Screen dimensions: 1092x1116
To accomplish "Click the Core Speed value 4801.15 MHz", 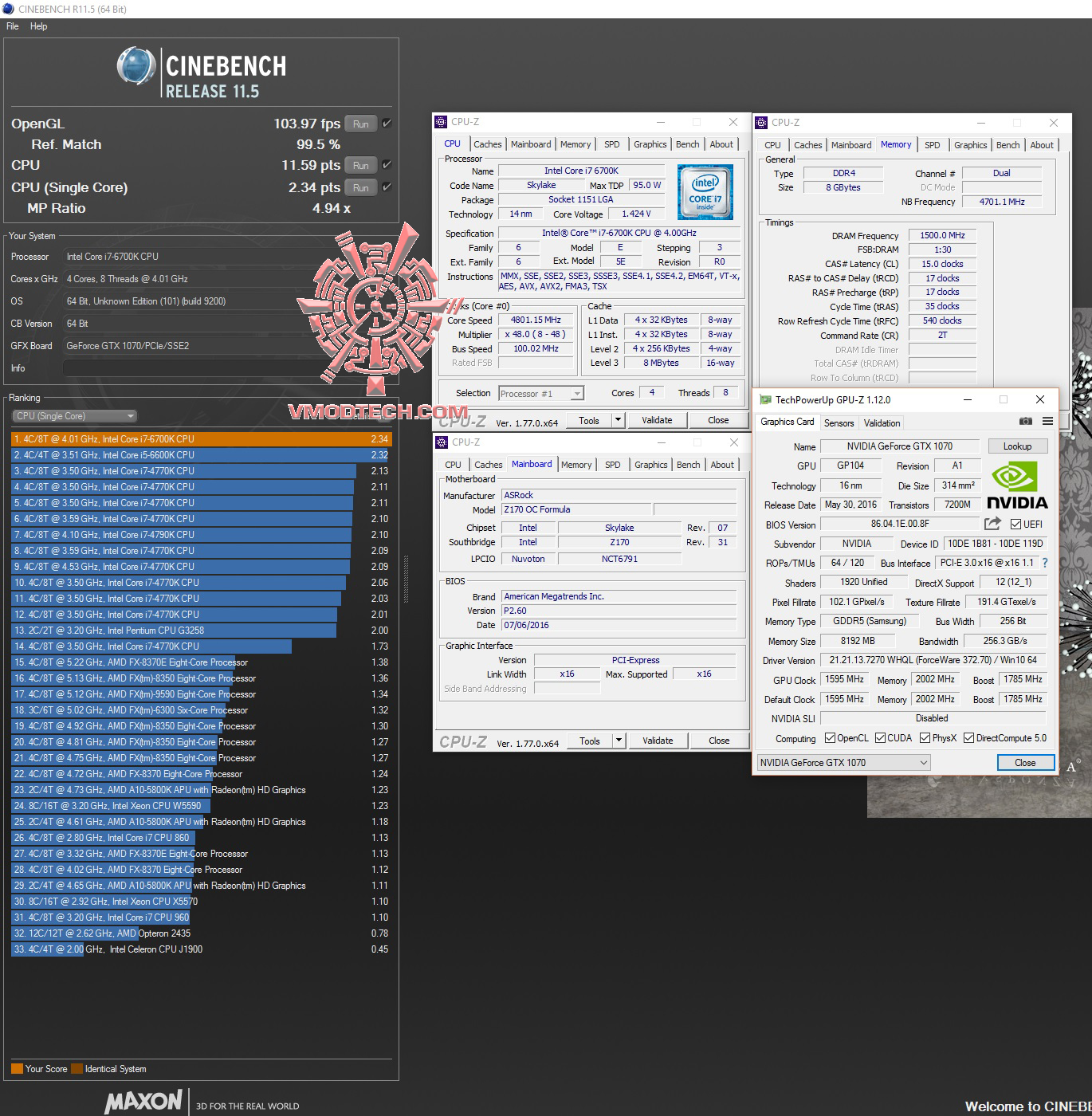I will coord(536,320).
